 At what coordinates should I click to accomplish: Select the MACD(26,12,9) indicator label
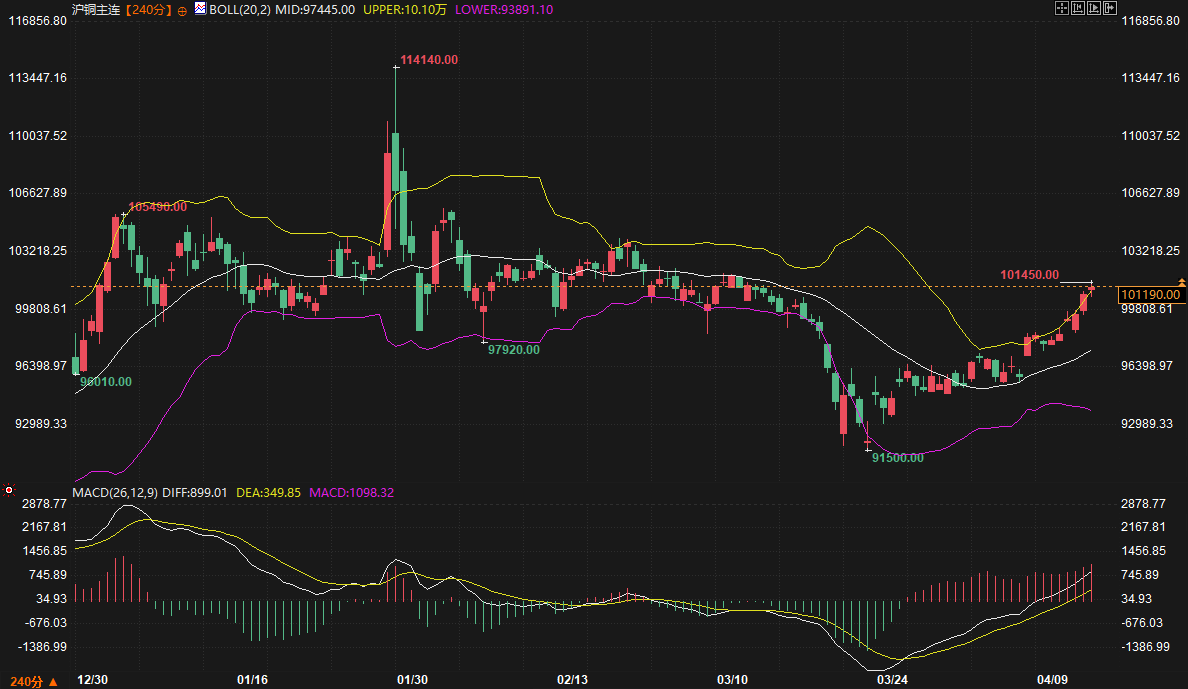tap(116, 492)
